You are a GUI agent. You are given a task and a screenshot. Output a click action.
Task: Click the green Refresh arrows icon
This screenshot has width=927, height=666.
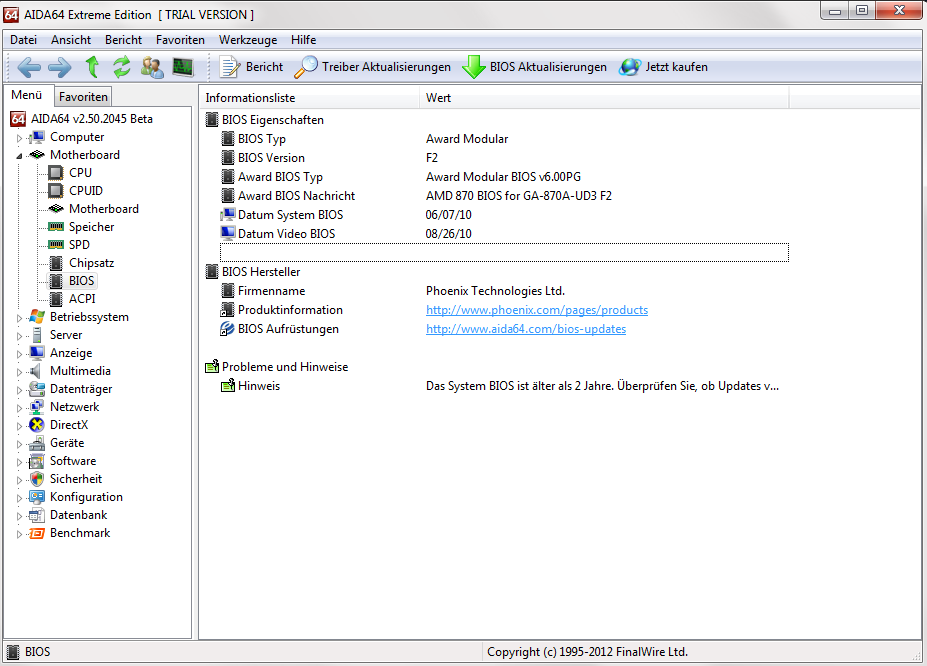122,67
